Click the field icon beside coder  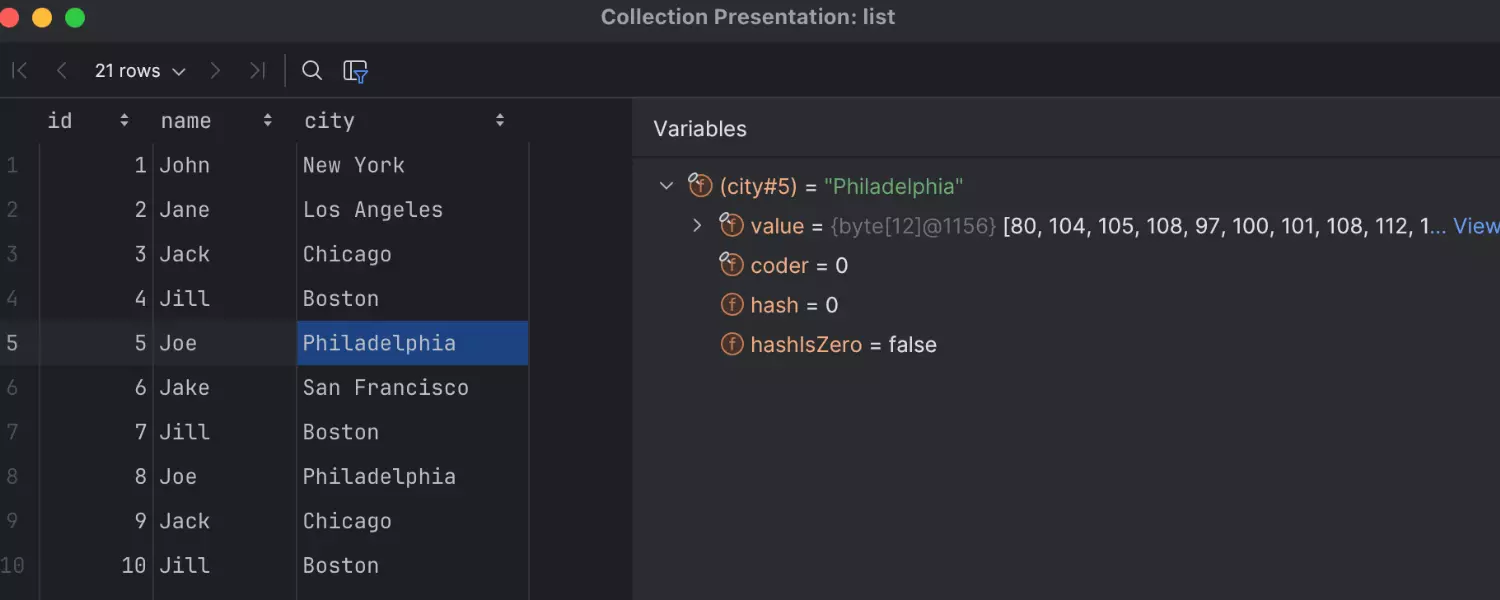tap(732, 265)
